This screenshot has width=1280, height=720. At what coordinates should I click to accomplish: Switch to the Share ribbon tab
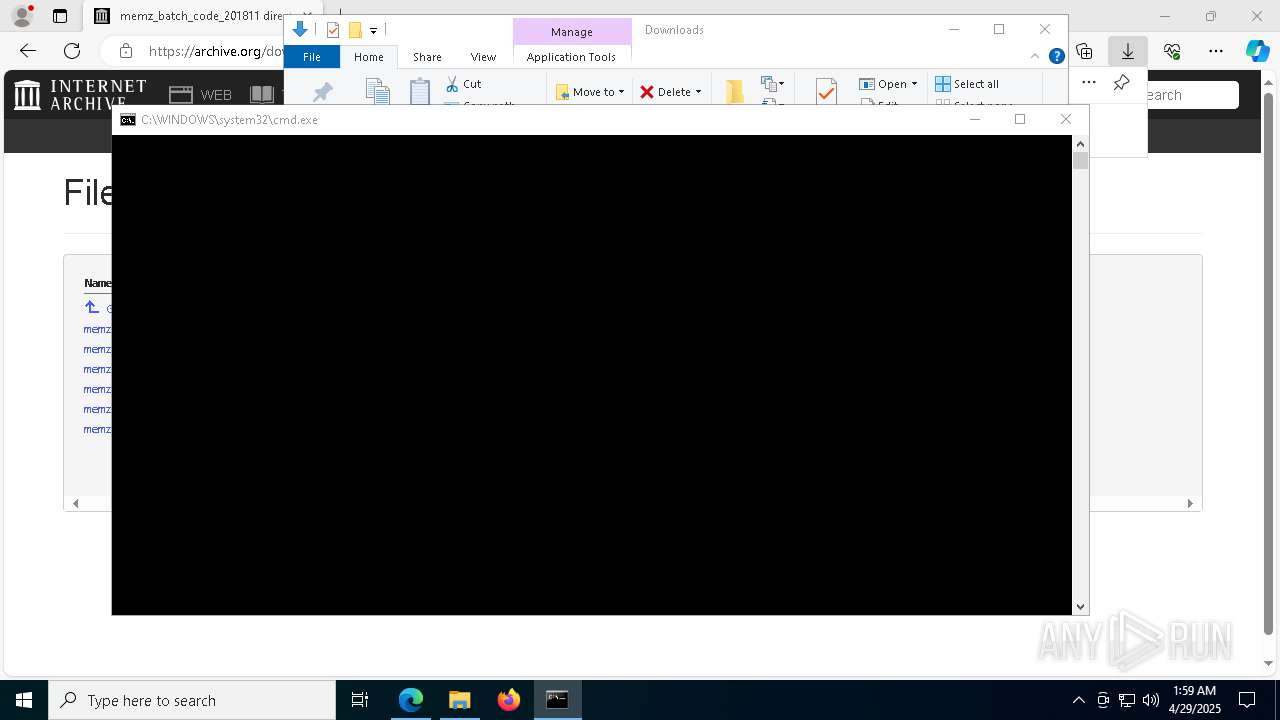point(427,57)
